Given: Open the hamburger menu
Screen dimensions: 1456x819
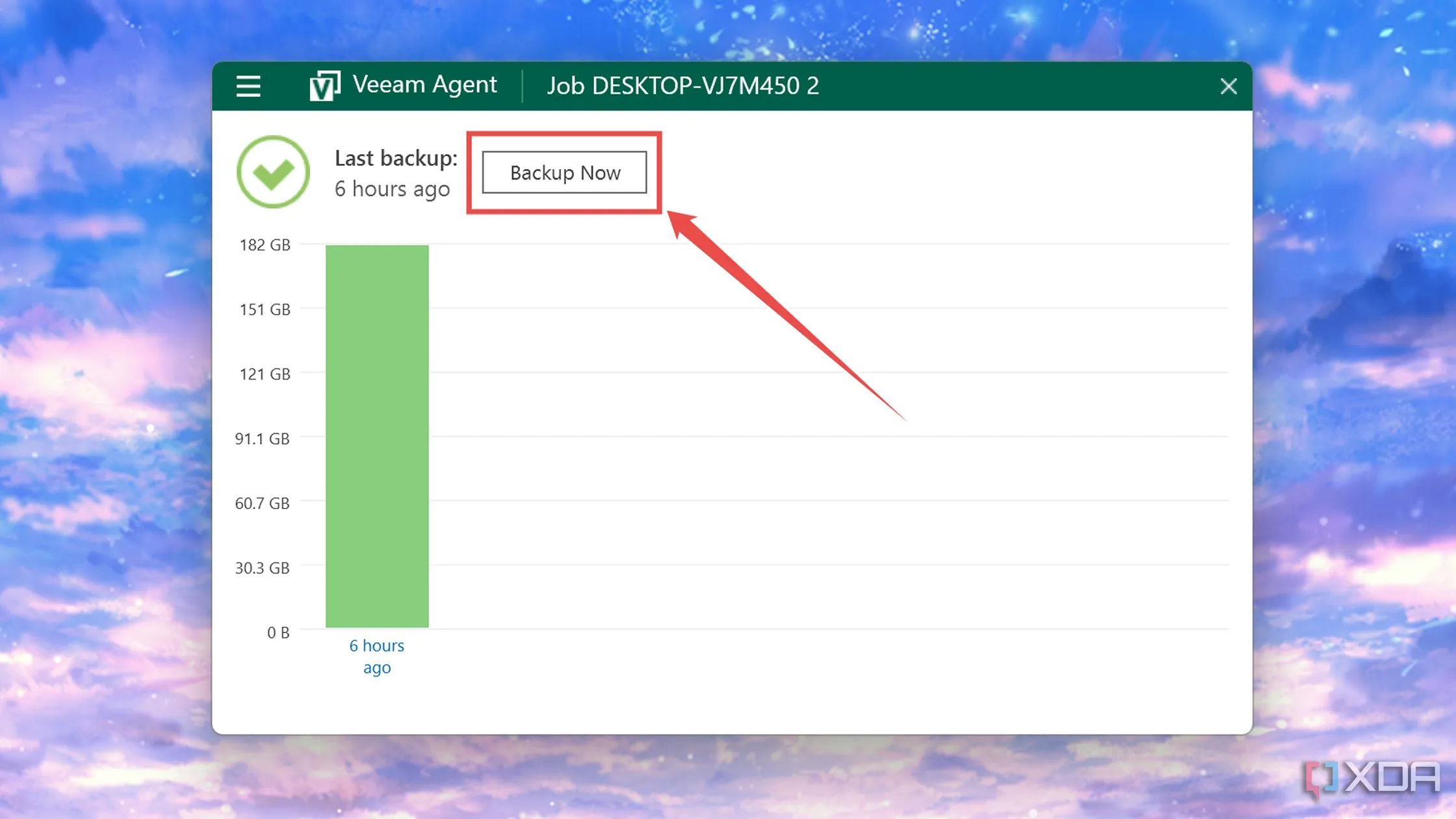Looking at the screenshot, I should (248, 86).
